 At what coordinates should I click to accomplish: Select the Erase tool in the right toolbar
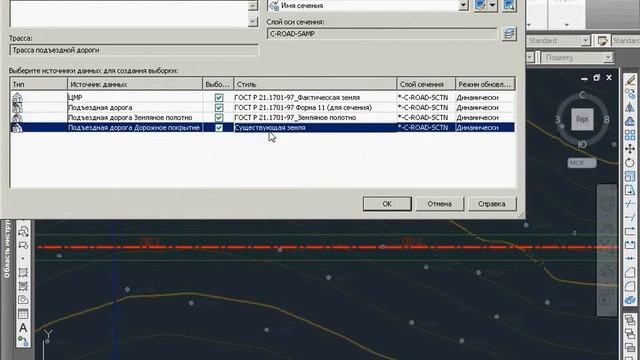tap(630, 80)
